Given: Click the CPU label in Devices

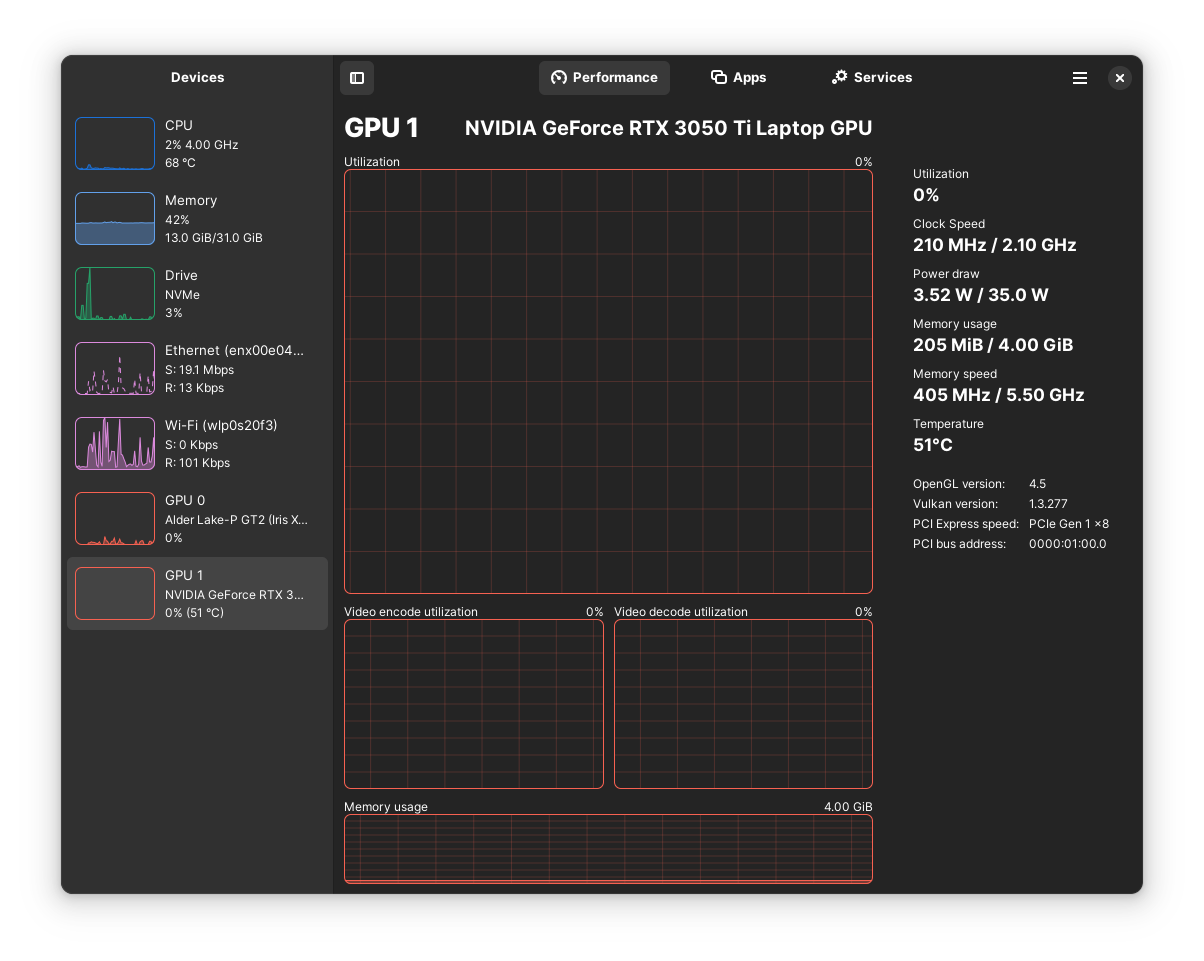Looking at the screenshot, I should click(x=179, y=126).
